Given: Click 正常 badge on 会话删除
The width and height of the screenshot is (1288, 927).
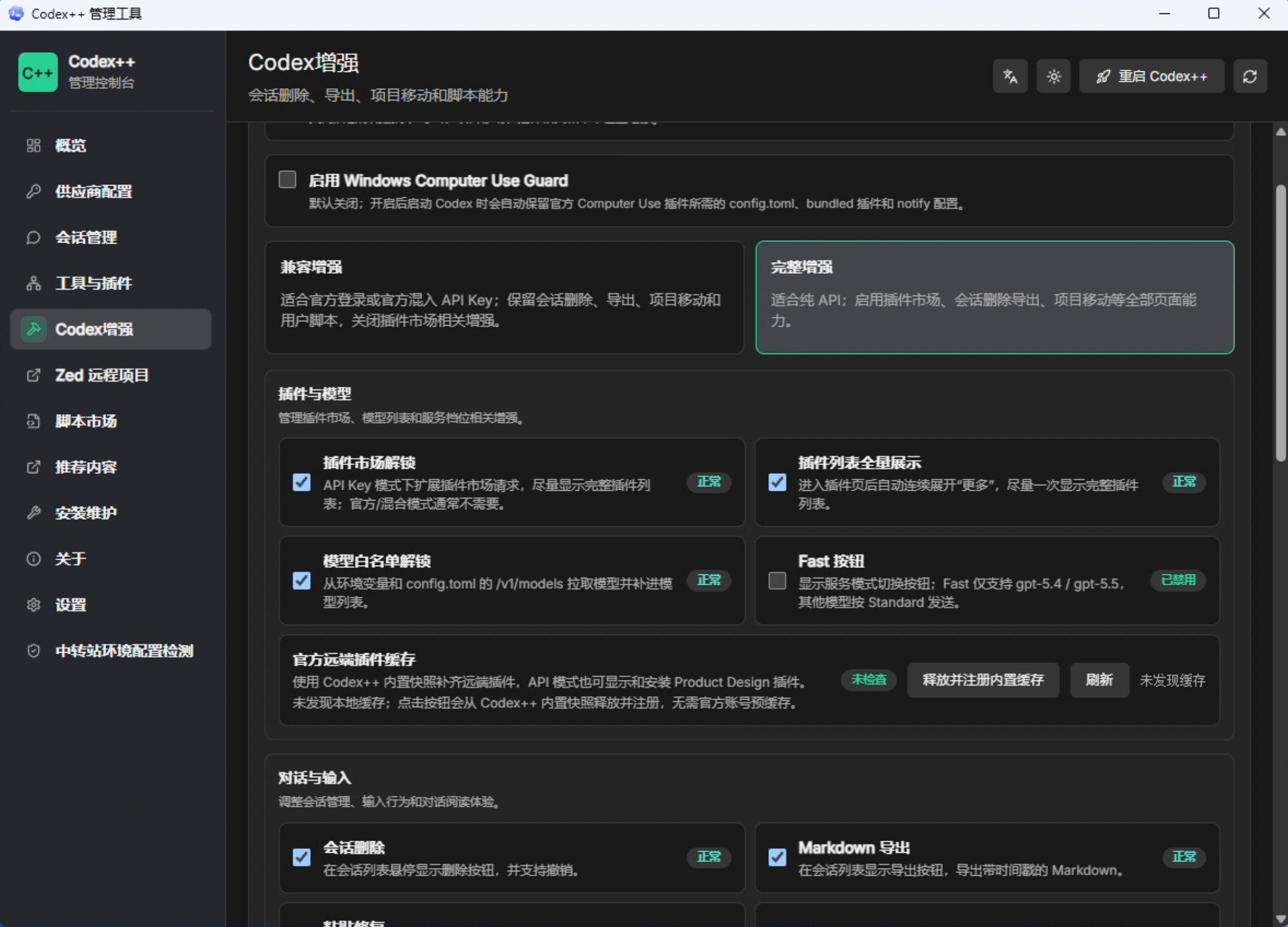Looking at the screenshot, I should point(708,857).
